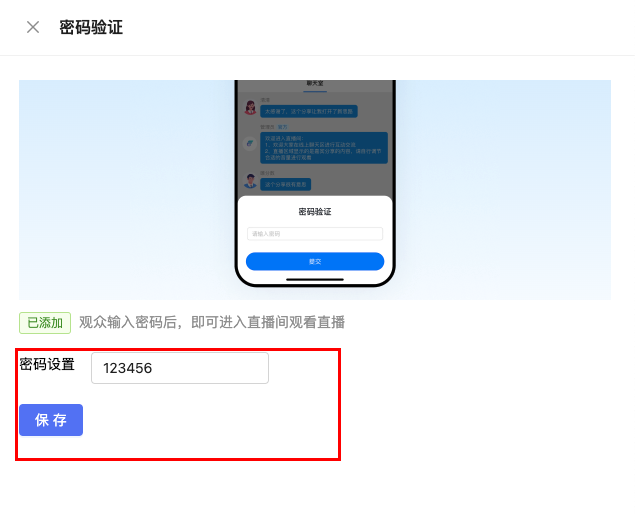
Task: Click the 密码验证 heading inside phone mockup
Action: [x=315, y=211]
